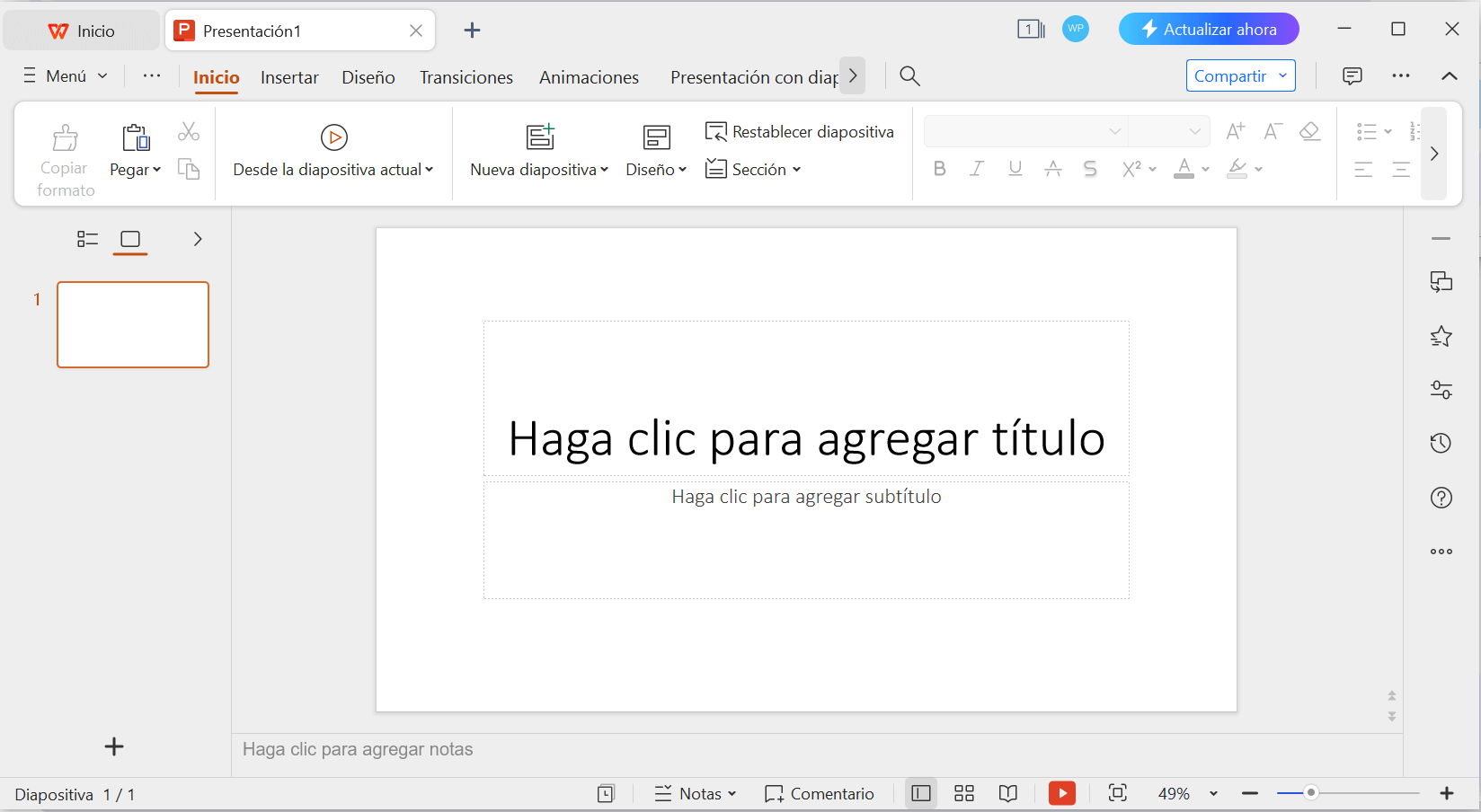Click the title placeholder text
This screenshot has width=1481, height=812.
click(x=806, y=439)
